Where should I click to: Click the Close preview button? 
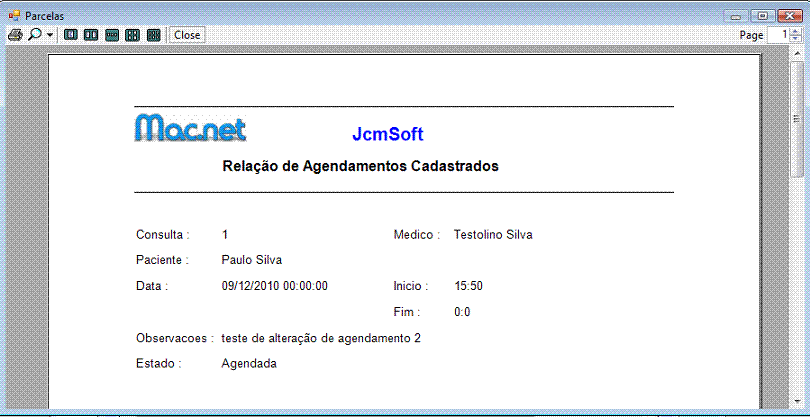(x=187, y=35)
